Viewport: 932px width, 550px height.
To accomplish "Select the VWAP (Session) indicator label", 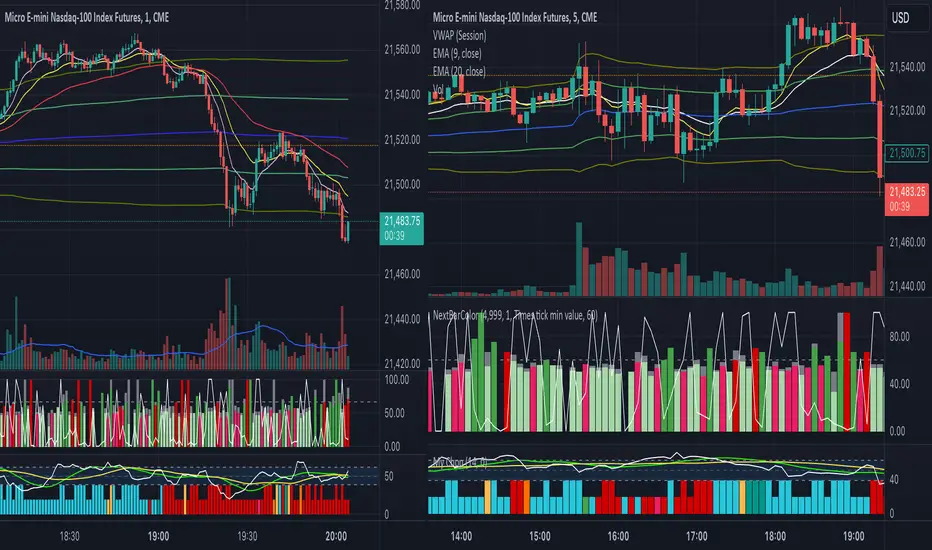I will pyautogui.click(x=459, y=36).
